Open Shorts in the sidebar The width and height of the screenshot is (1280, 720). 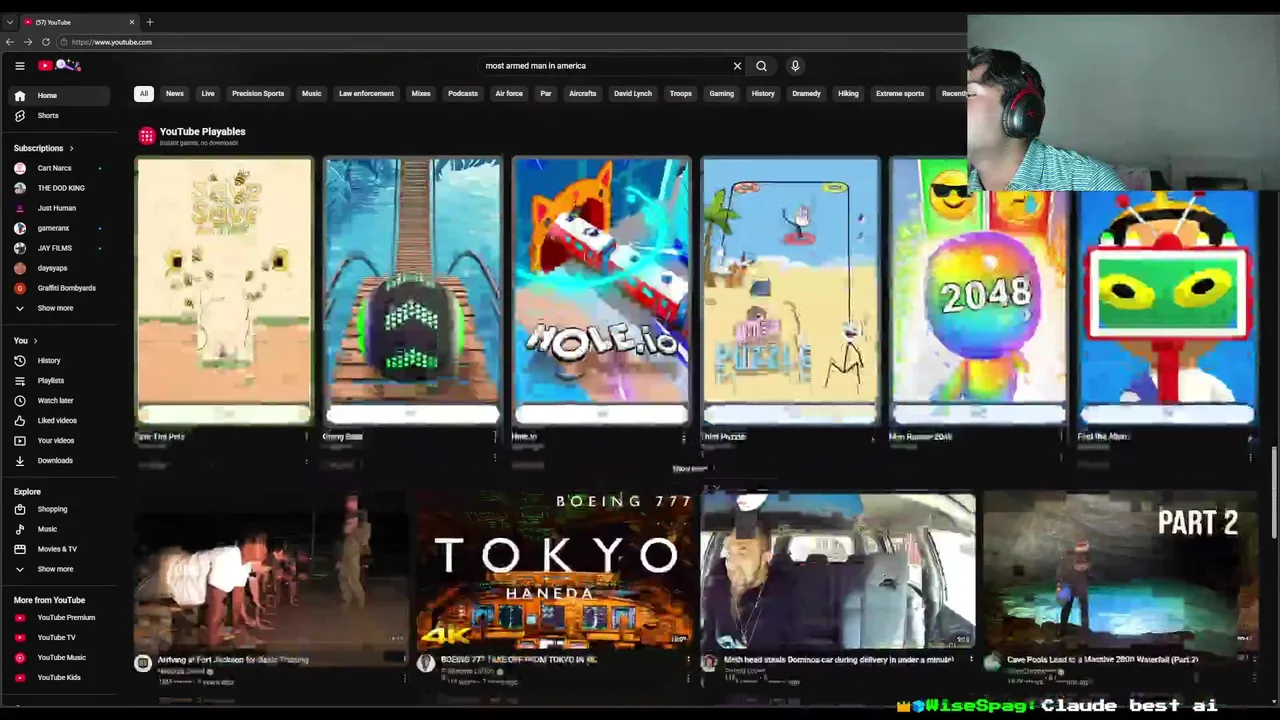point(57,116)
